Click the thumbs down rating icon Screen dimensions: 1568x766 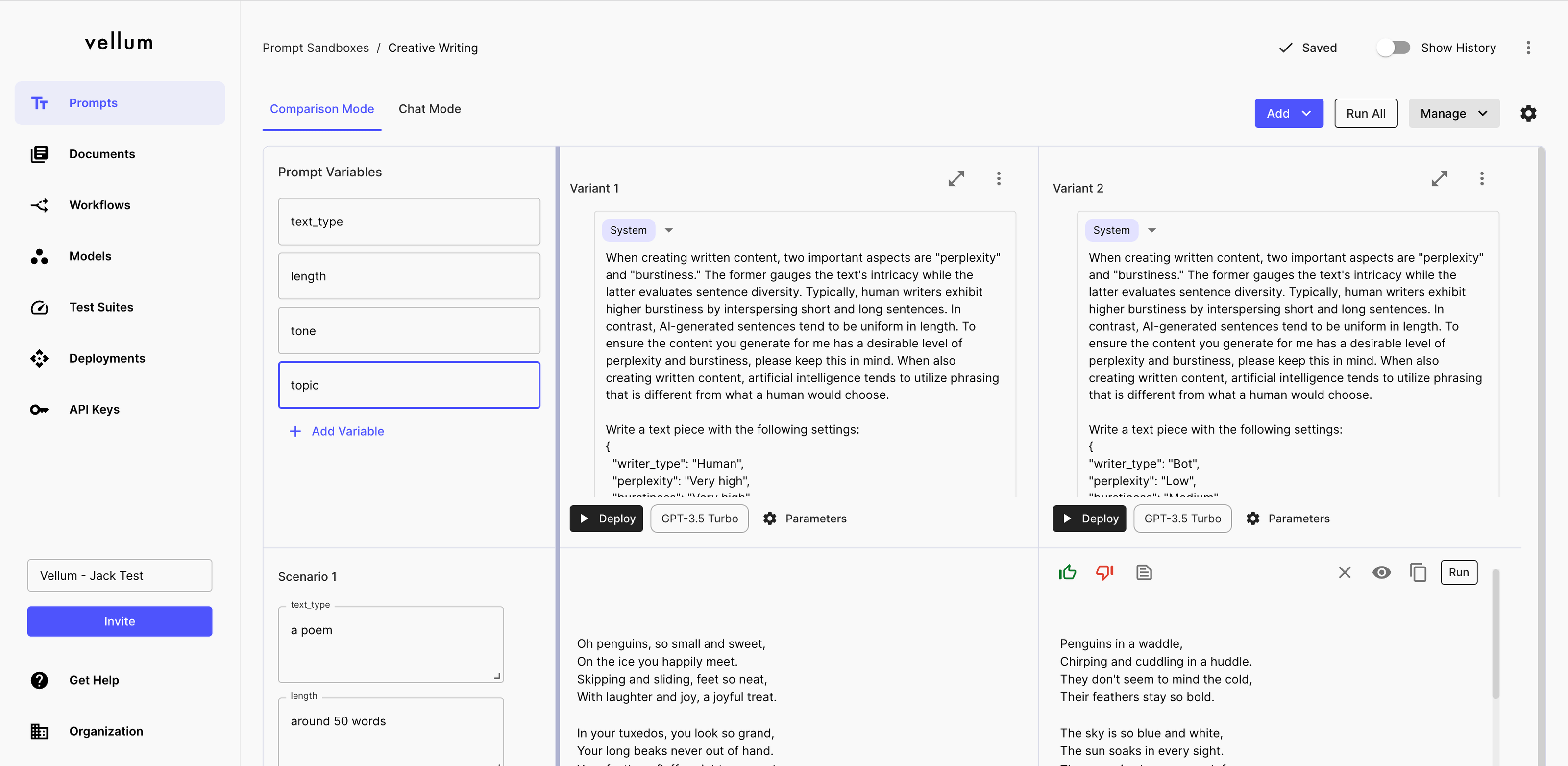point(1104,572)
